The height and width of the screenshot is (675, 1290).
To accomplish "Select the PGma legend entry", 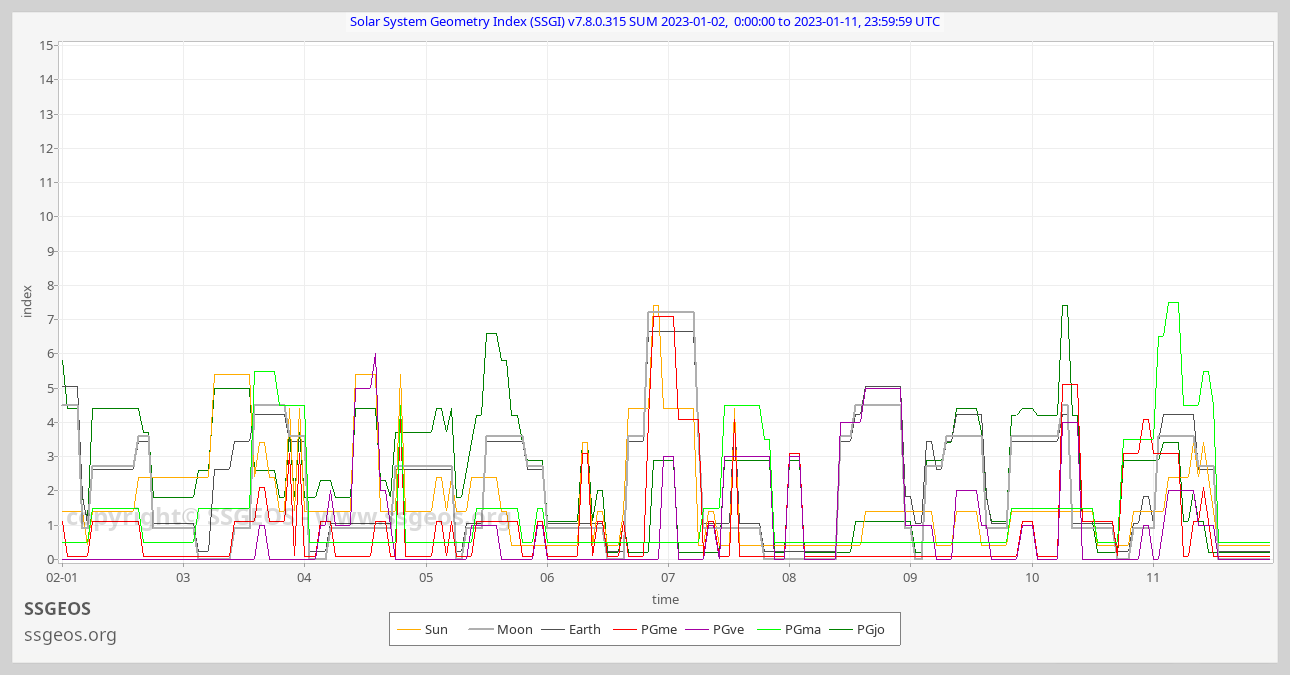I will click(789, 629).
